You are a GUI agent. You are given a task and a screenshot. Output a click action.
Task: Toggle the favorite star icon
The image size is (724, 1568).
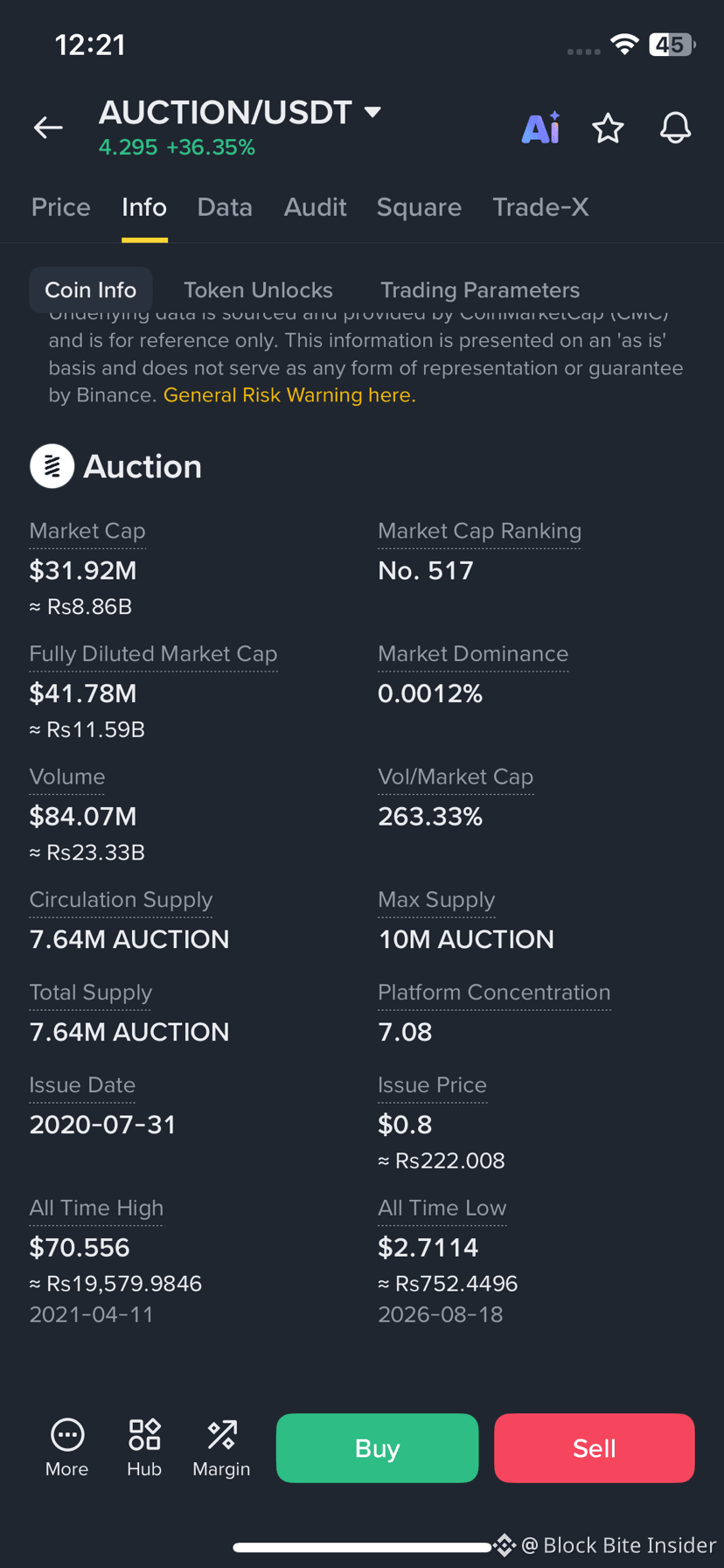608,129
